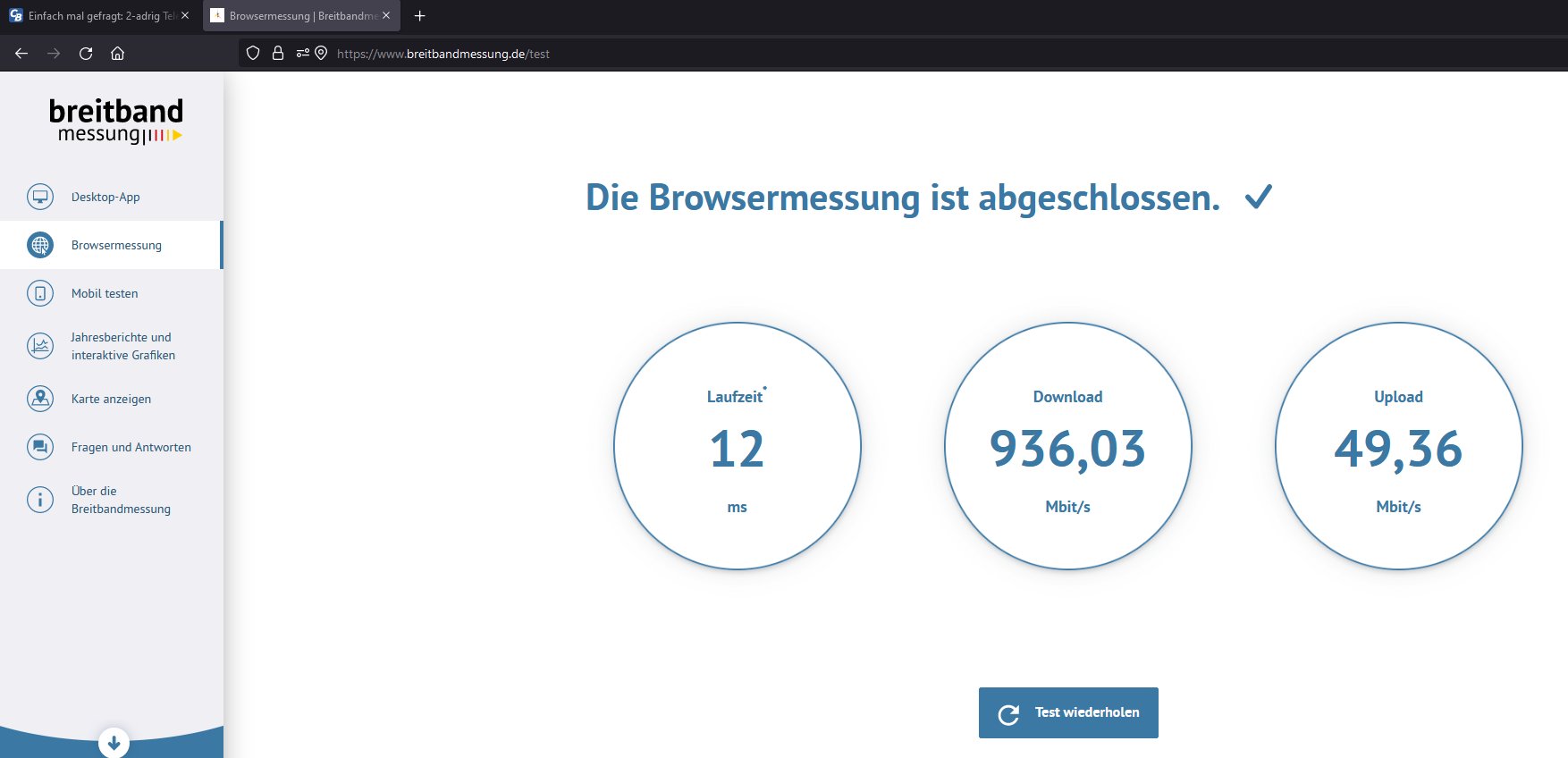Reload the page with the refresh icon

tap(86, 54)
